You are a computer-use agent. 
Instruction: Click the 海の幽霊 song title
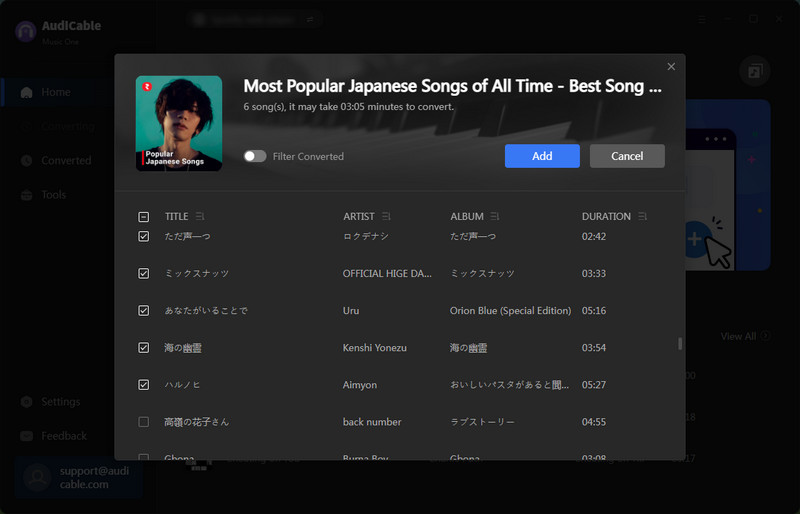click(183, 348)
